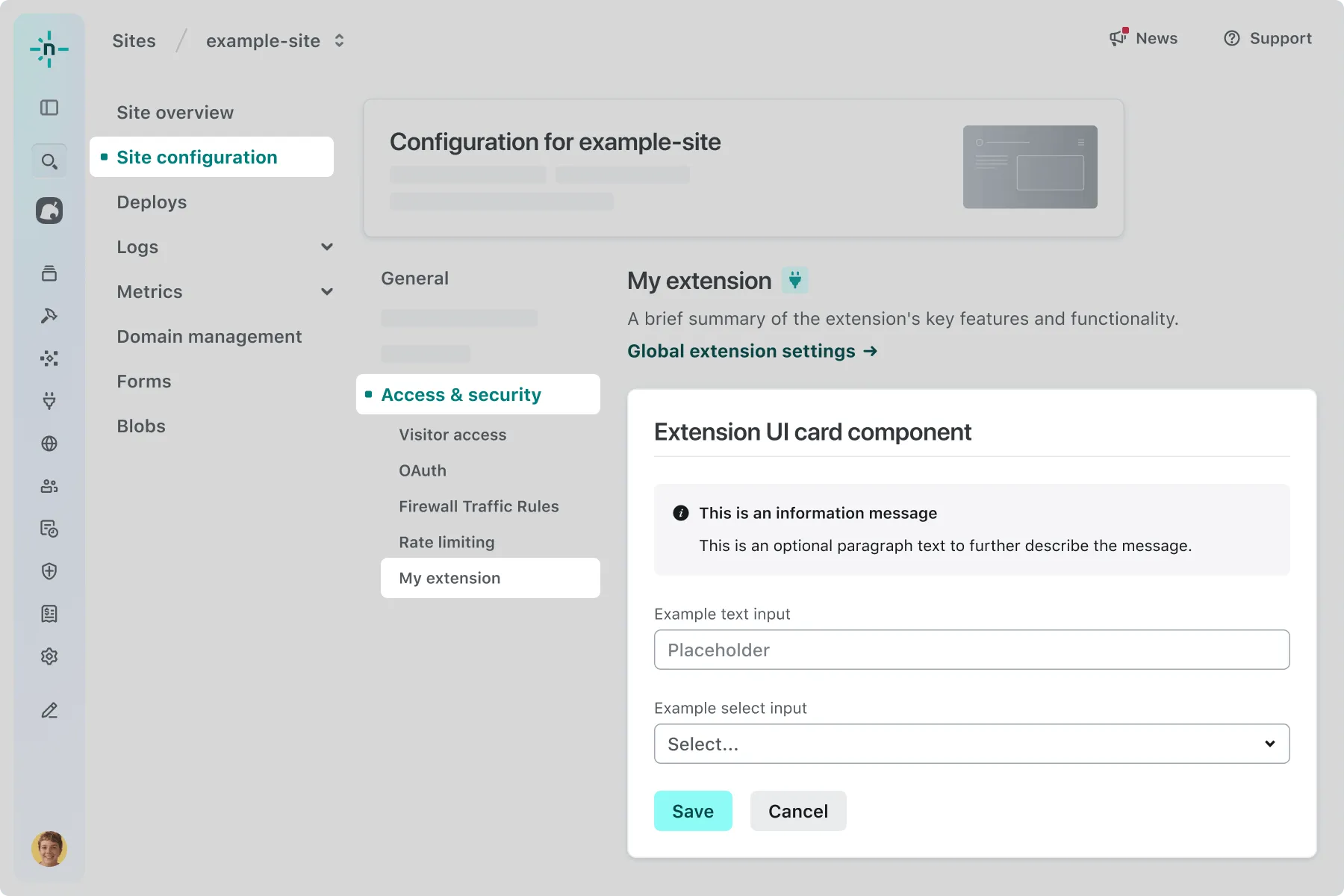
Task: Open extensions plug icon in sidebar
Action: pos(49,401)
